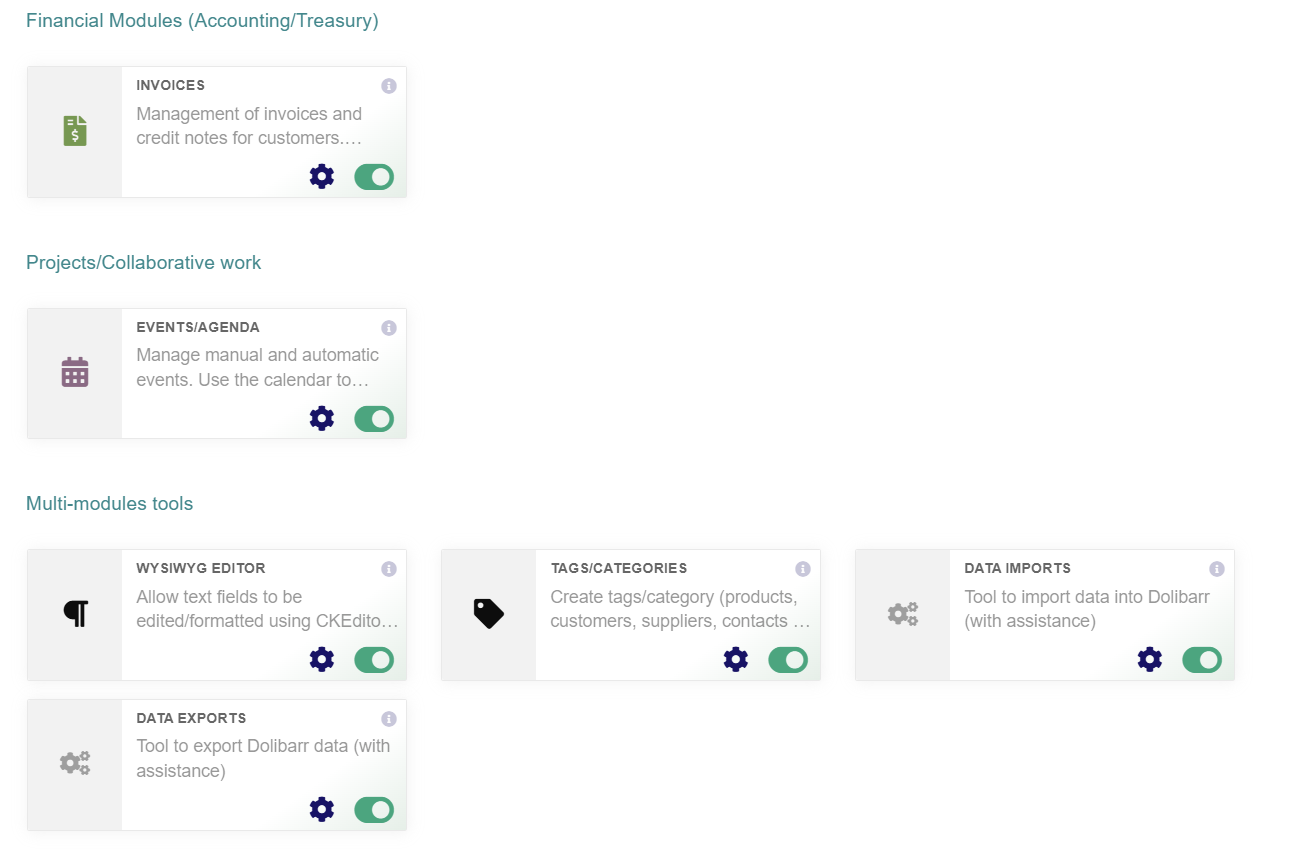Open Tags/Categories setup gear
Viewport: 1309px width, 853px height.
coord(736,659)
